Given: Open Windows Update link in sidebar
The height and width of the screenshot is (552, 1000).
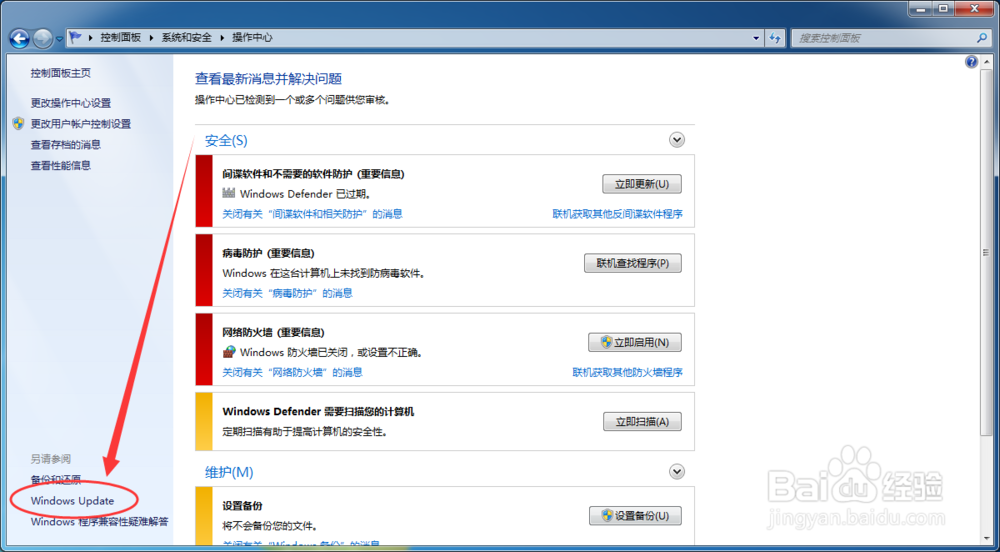Looking at the screenshot, I should [73, 501].
